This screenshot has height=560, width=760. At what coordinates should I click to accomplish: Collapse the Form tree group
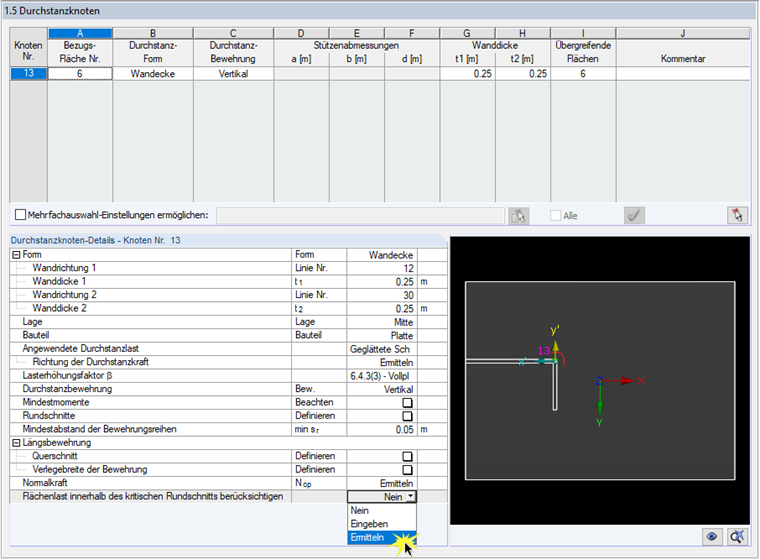tap(16, 255)
